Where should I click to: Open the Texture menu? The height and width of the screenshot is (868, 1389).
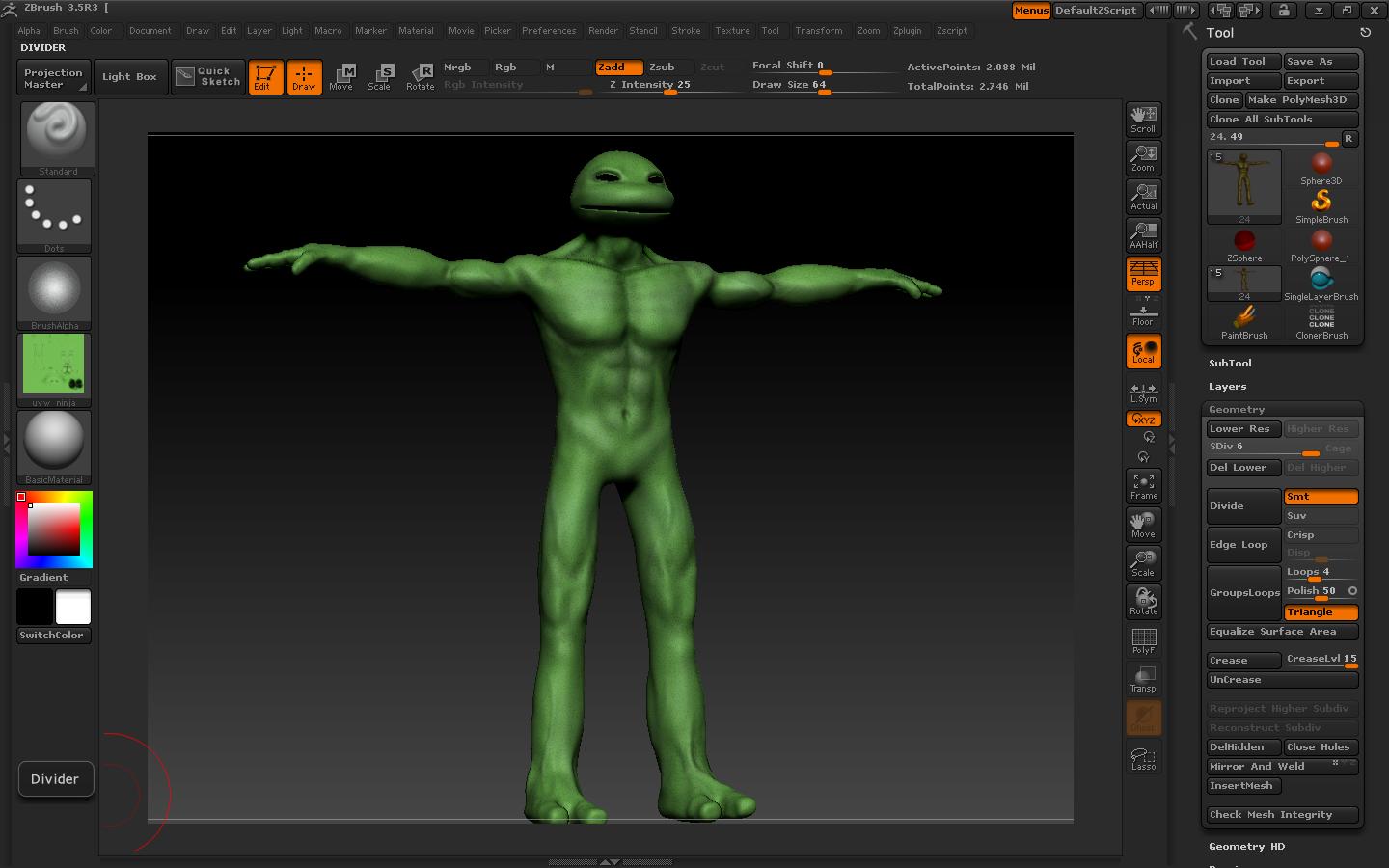pos(732,31)
